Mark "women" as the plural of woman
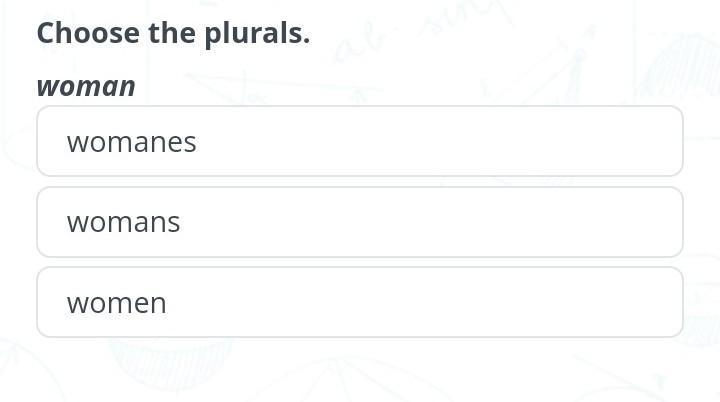The height and width of the screenshot is (402, 720). [x=360, y=302]
